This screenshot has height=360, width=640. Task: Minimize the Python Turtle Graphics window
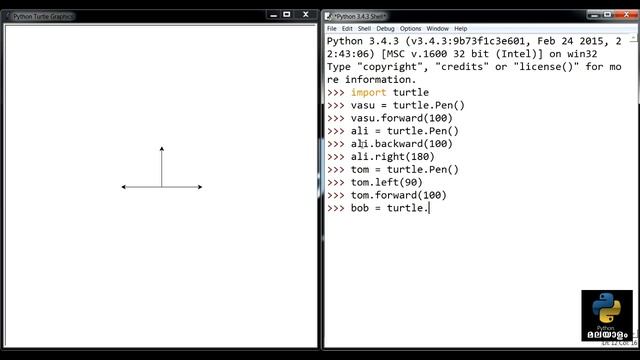[x=273, y=15]
